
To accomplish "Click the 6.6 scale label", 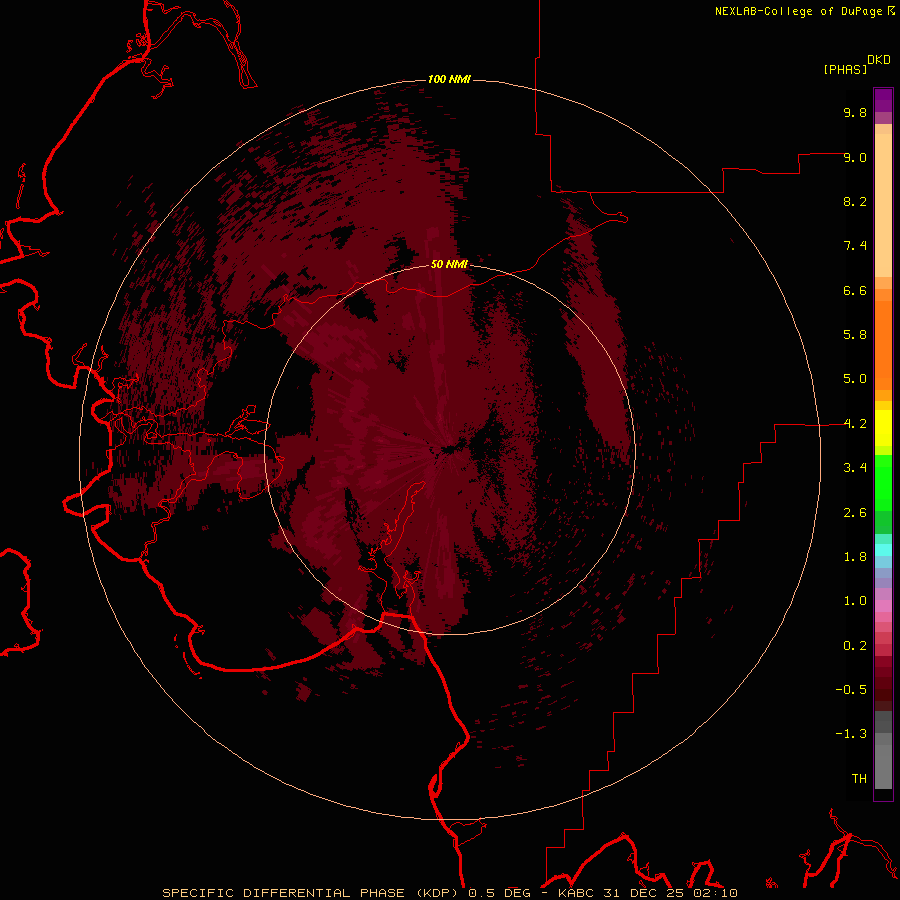I will 855,290.
